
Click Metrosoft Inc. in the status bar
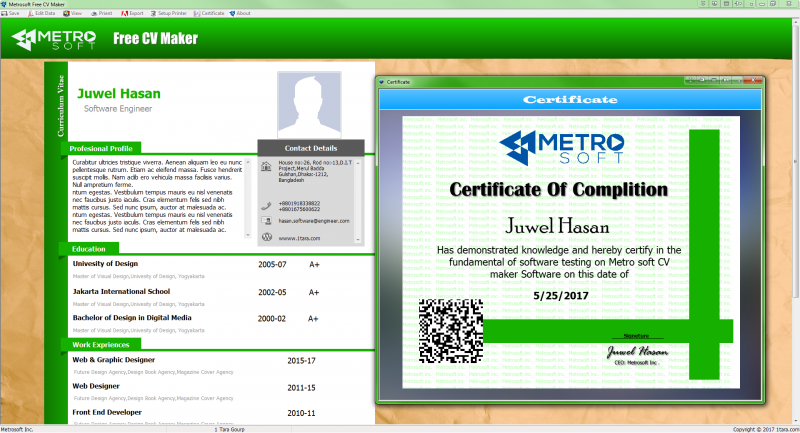[x=17, y=429]
